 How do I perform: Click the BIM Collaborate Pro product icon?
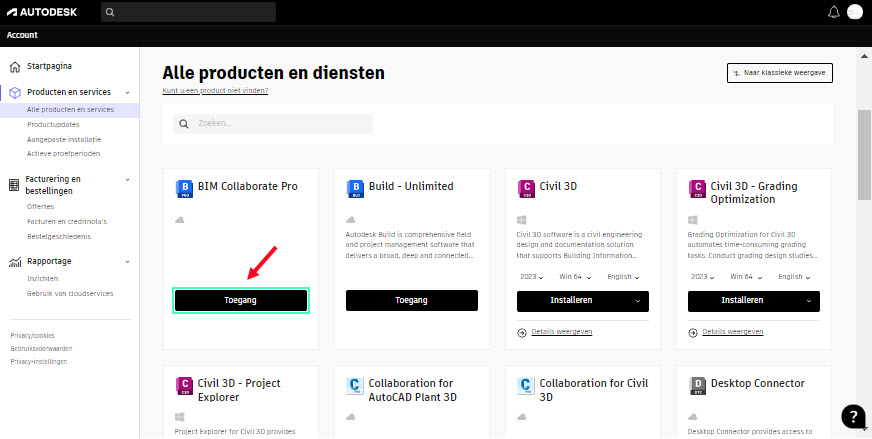[x=184, y=189]
